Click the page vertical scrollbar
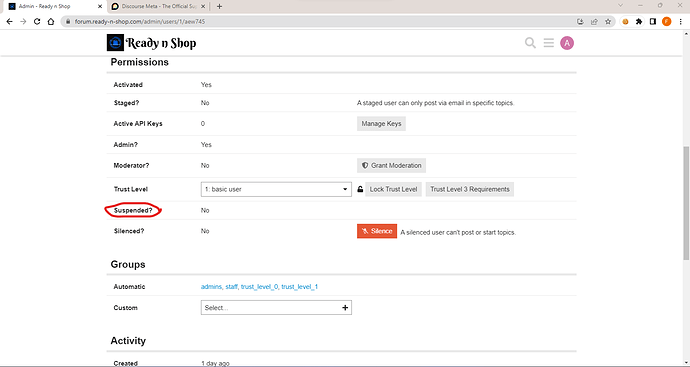Image resolution: width=690 pixels, height=367 pixels. point(686,202)
